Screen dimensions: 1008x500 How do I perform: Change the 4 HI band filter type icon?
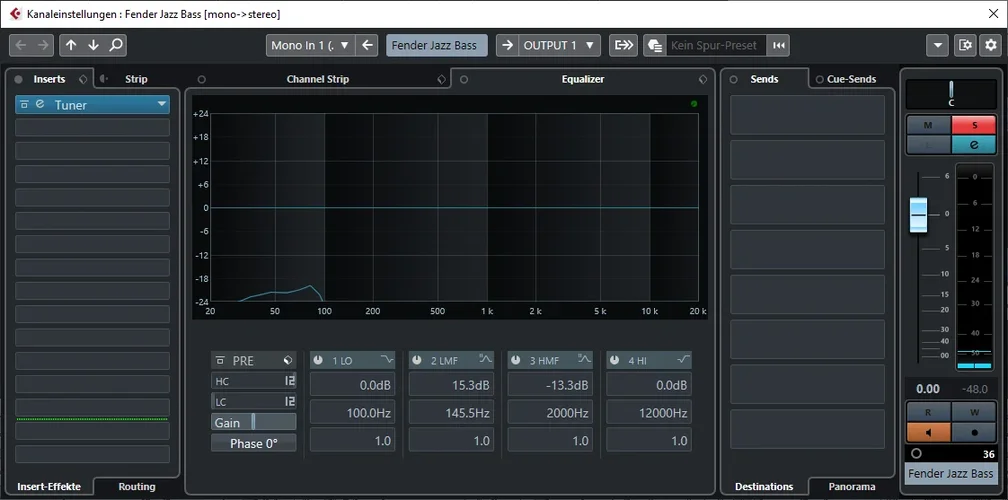683,360
